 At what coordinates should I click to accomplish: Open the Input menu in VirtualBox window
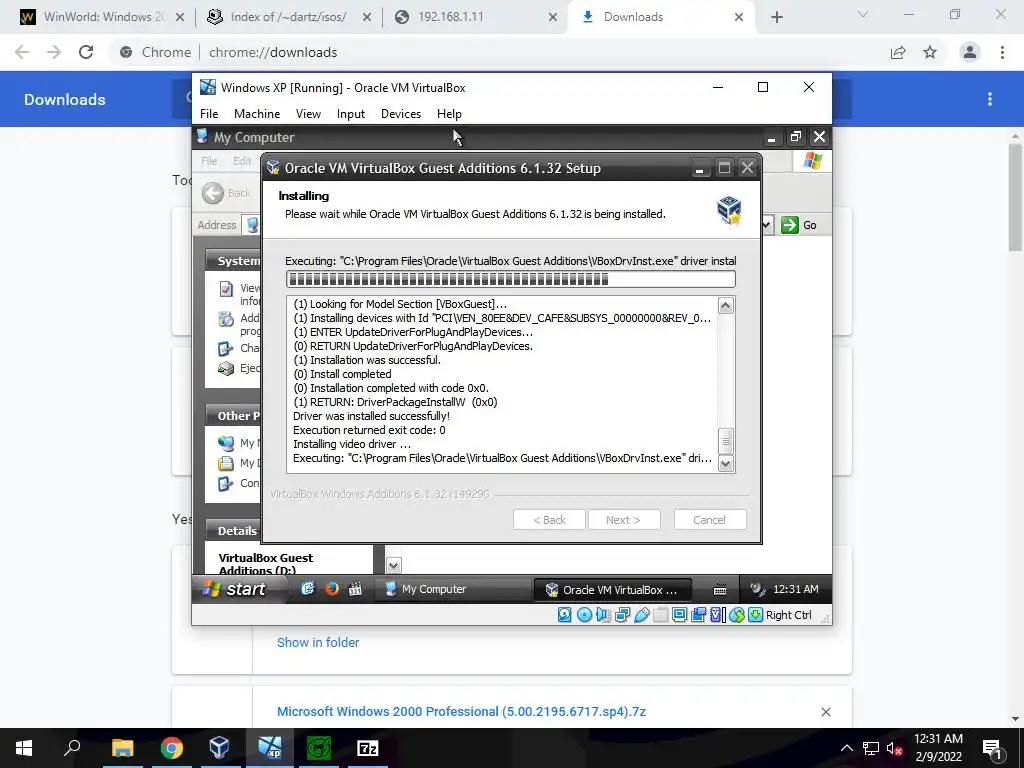pos(351,114)
